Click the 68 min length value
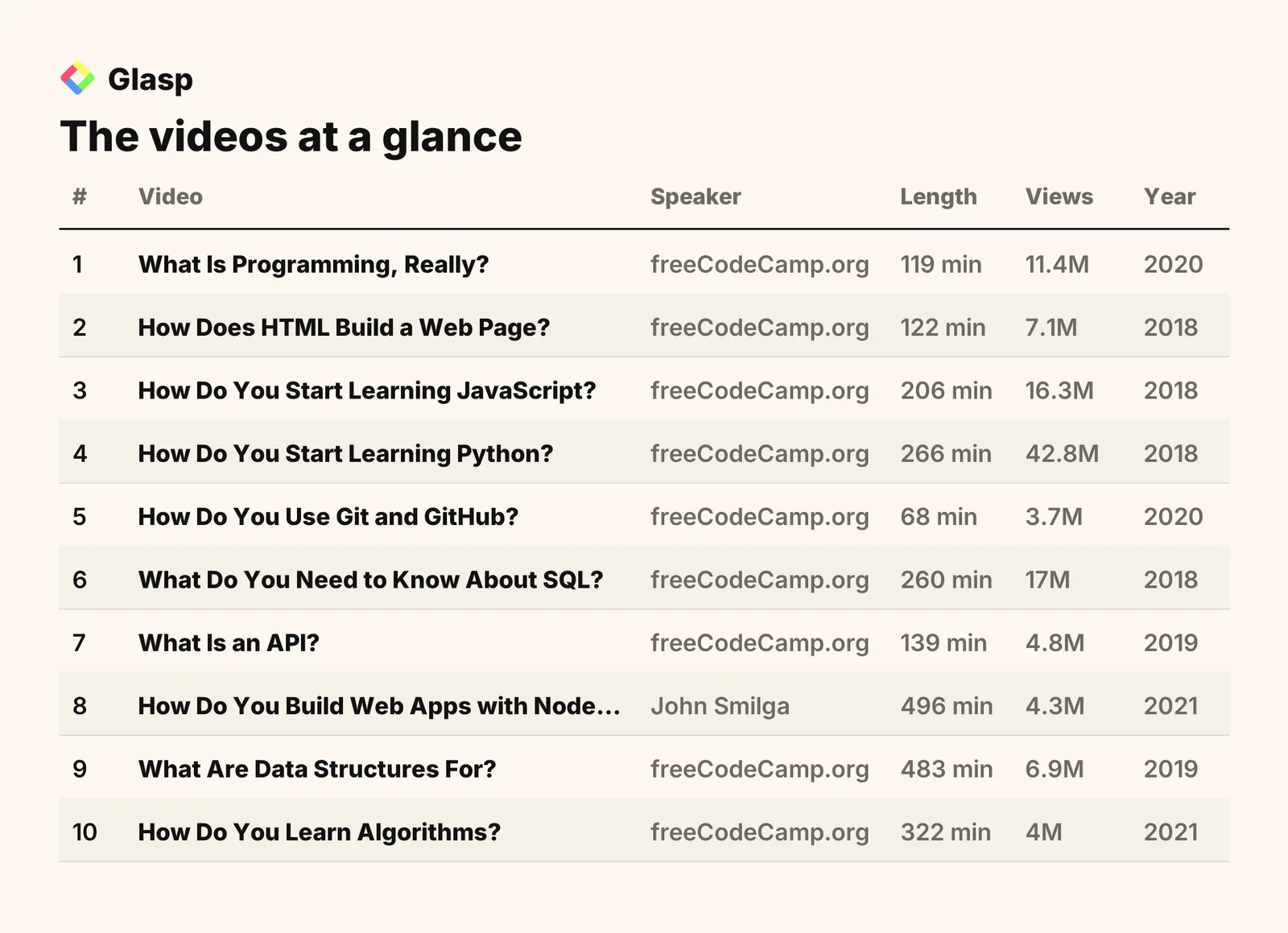The height and width of the screenshot is (933, 1288). pyautogui.click(x=939, y=517)
